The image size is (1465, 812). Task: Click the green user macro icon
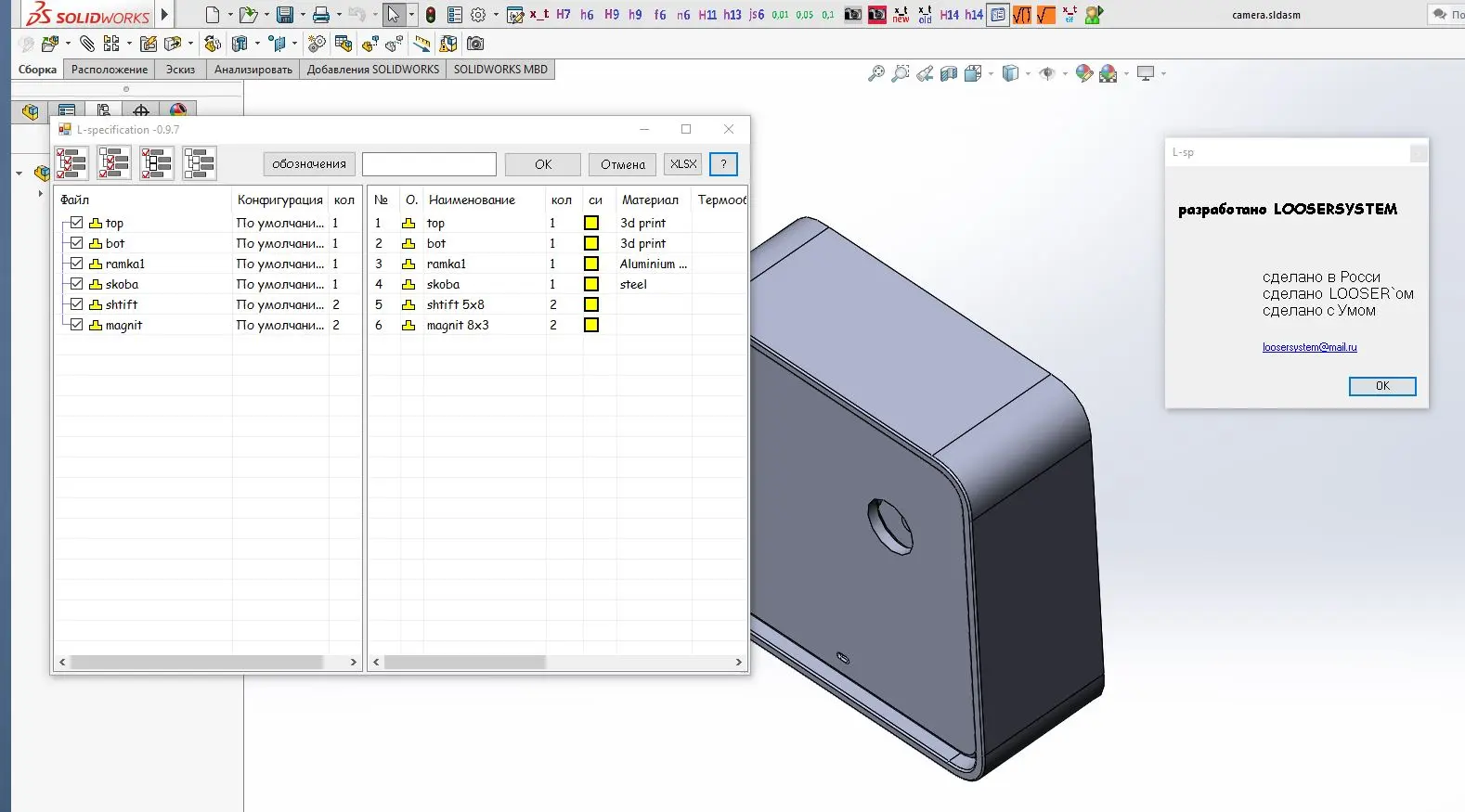(1094, 15)
